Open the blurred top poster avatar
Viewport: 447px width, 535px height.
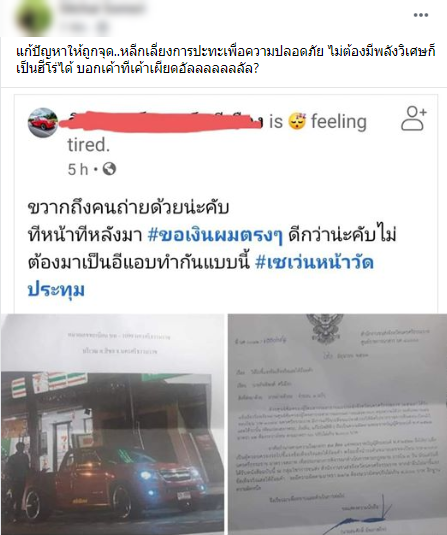pos(33,17)
